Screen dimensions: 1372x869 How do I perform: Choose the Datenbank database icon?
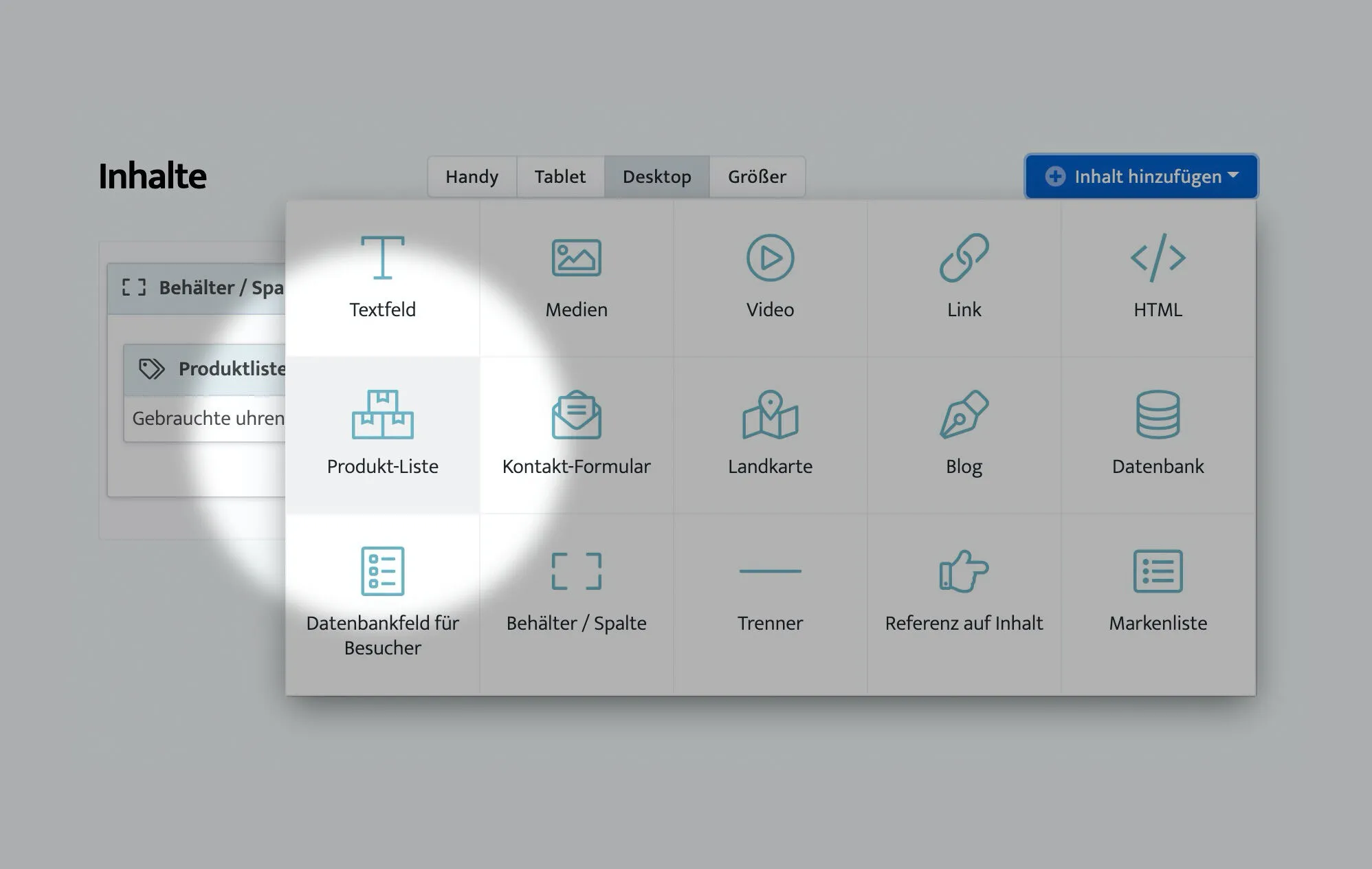click(1158, 415)
